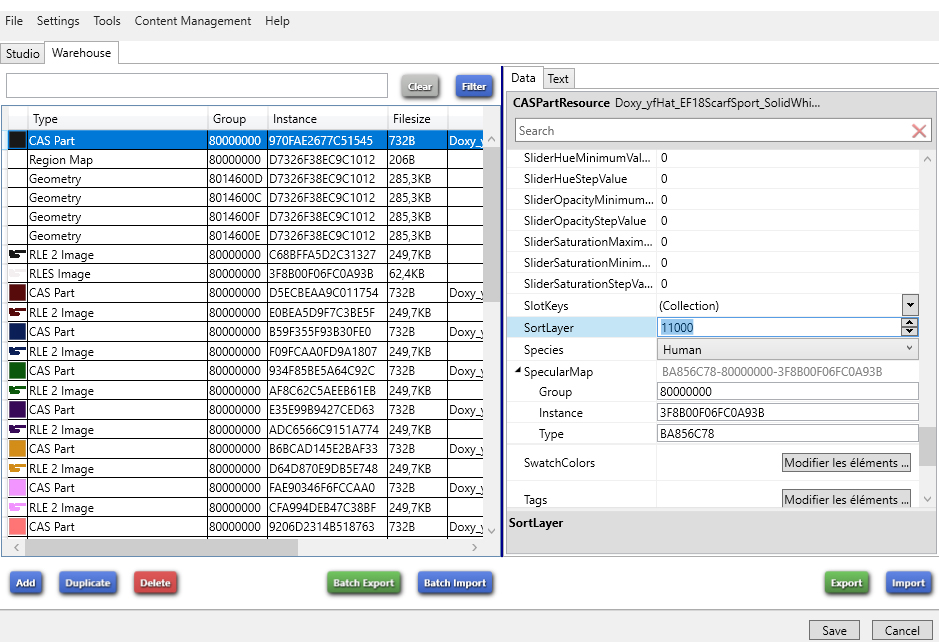This screenshot has width=939, height=642.
Task: Click navy swatch for CAS Part B59F355F93B30FE0
Action: 17,331
